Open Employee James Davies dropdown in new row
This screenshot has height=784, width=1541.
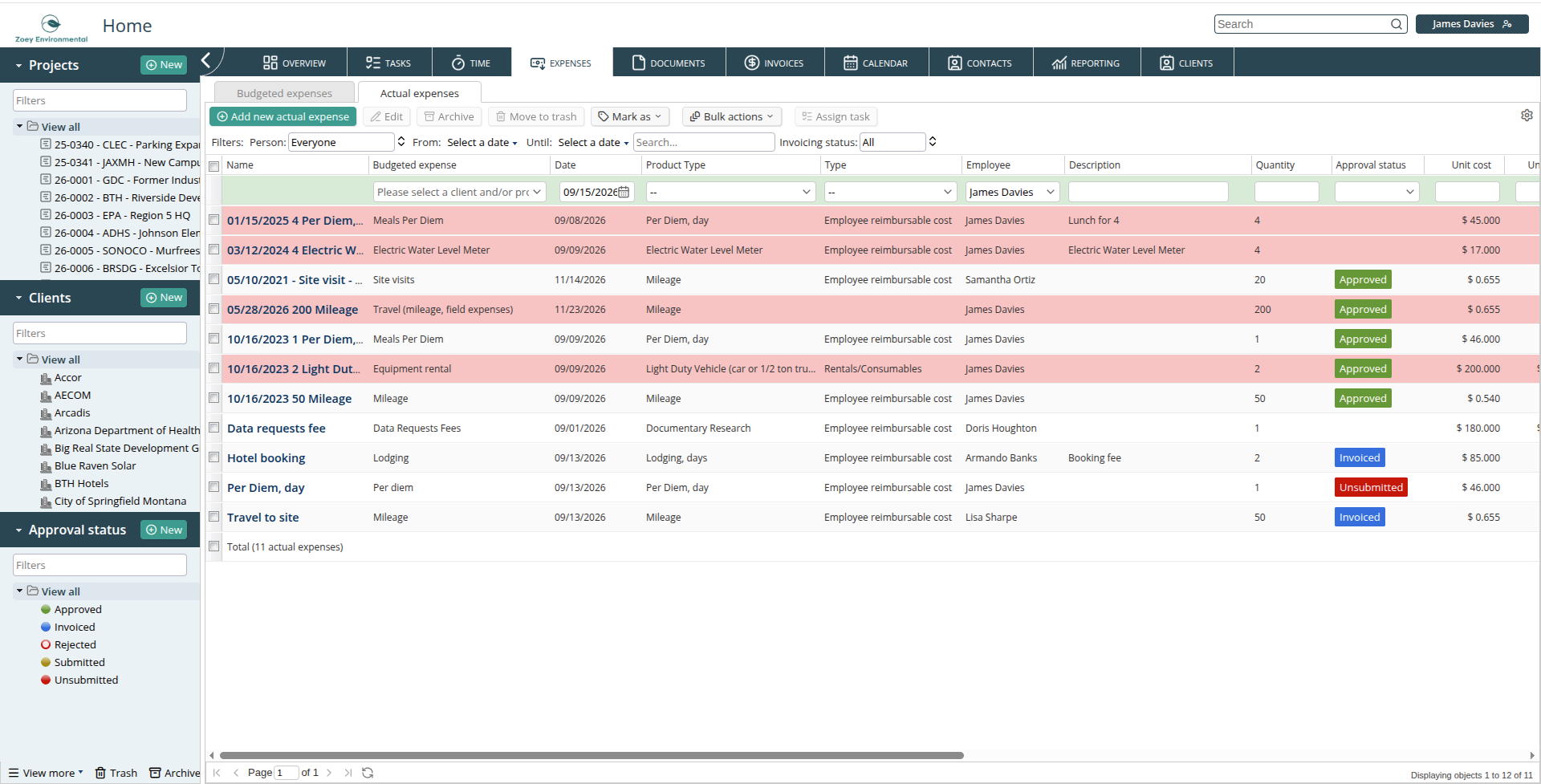click(x=1012, y=192)
